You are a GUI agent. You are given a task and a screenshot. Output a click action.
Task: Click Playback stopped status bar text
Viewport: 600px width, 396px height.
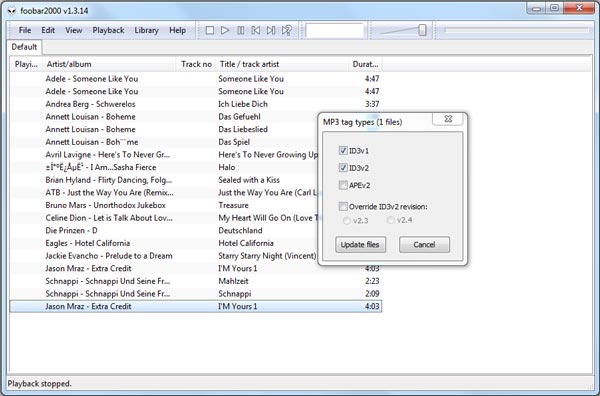coord(39,384)
